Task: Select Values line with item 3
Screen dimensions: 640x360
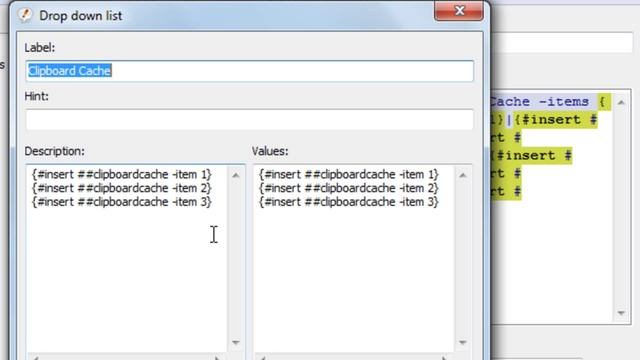Action: [x=349, y=202]
